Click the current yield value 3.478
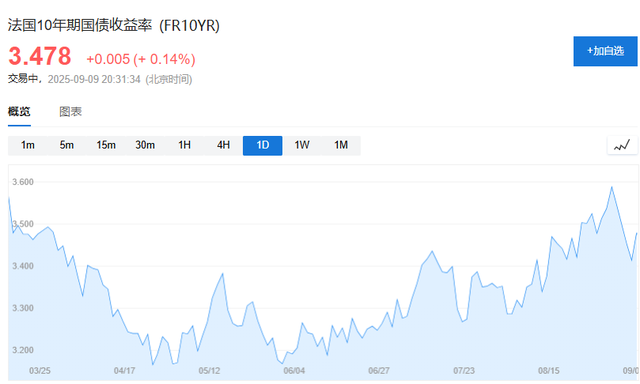This screenshot has width=640, height=384. (40, 56)
